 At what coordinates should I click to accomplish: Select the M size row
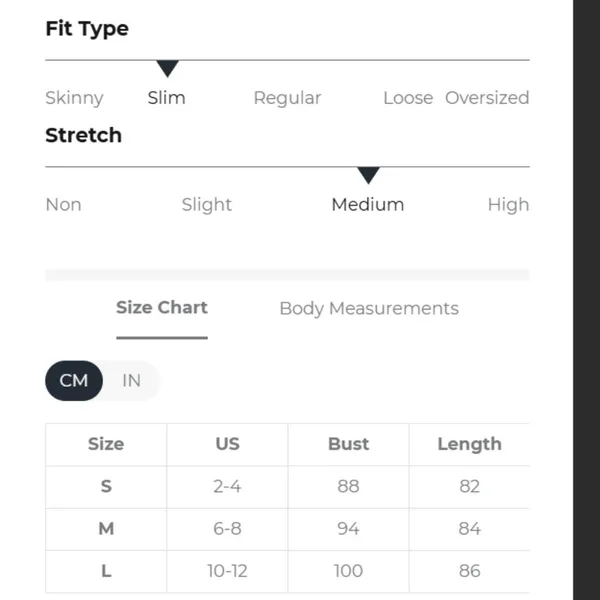click(287, 529)
